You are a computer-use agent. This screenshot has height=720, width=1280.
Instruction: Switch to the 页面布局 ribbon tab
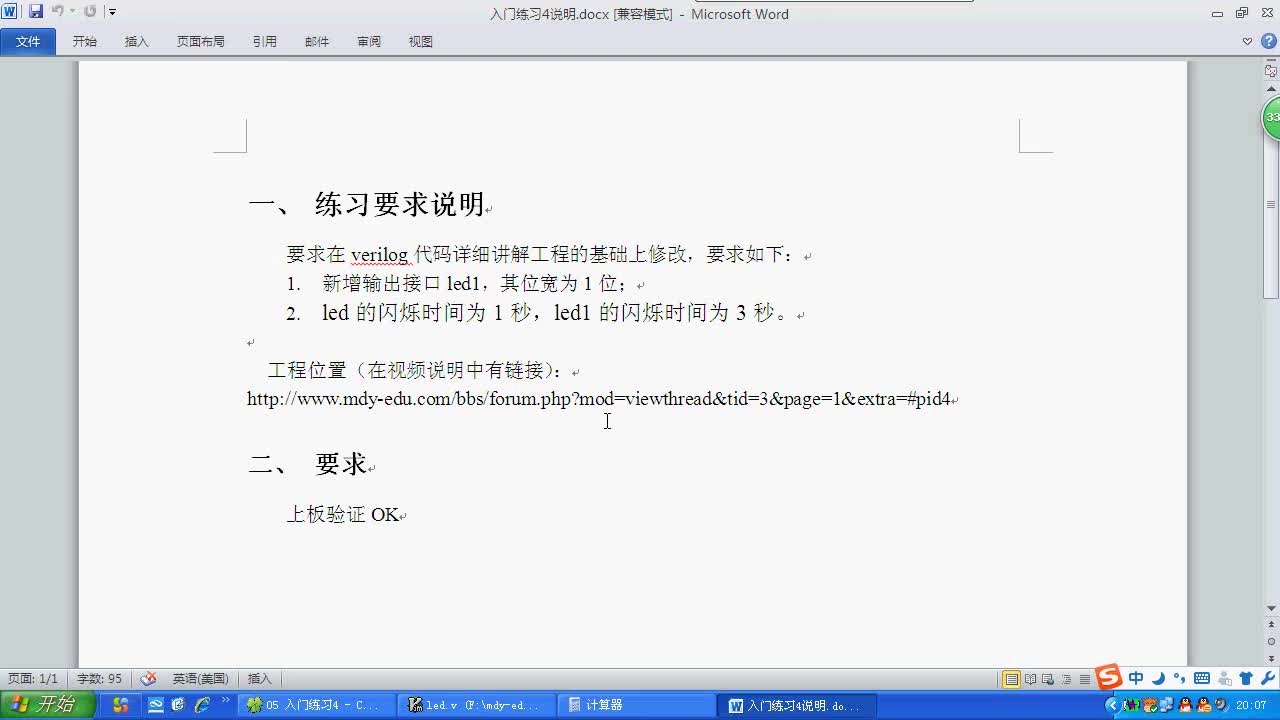[x=201, y=42]
